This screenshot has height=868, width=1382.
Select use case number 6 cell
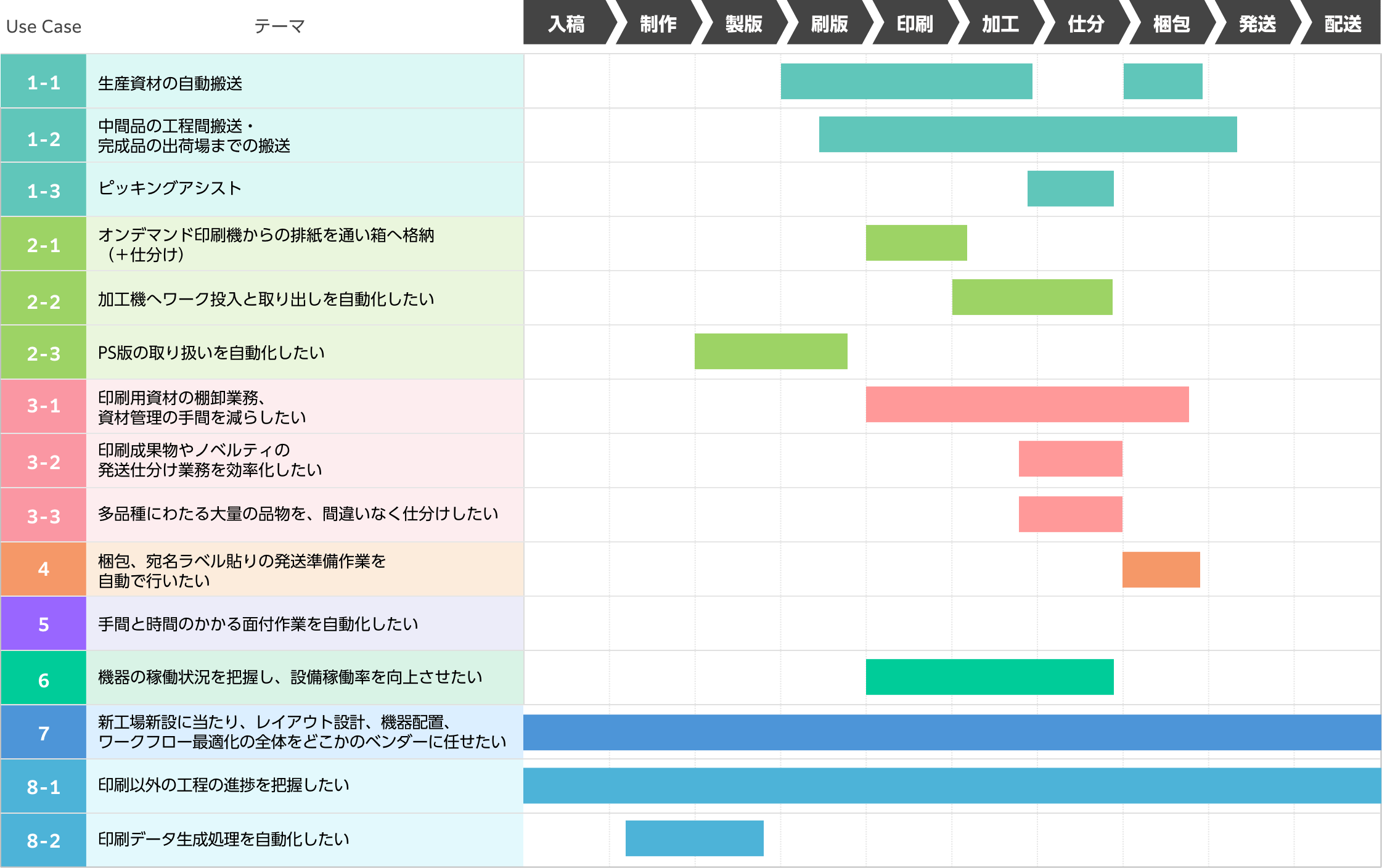coord(44,678)
